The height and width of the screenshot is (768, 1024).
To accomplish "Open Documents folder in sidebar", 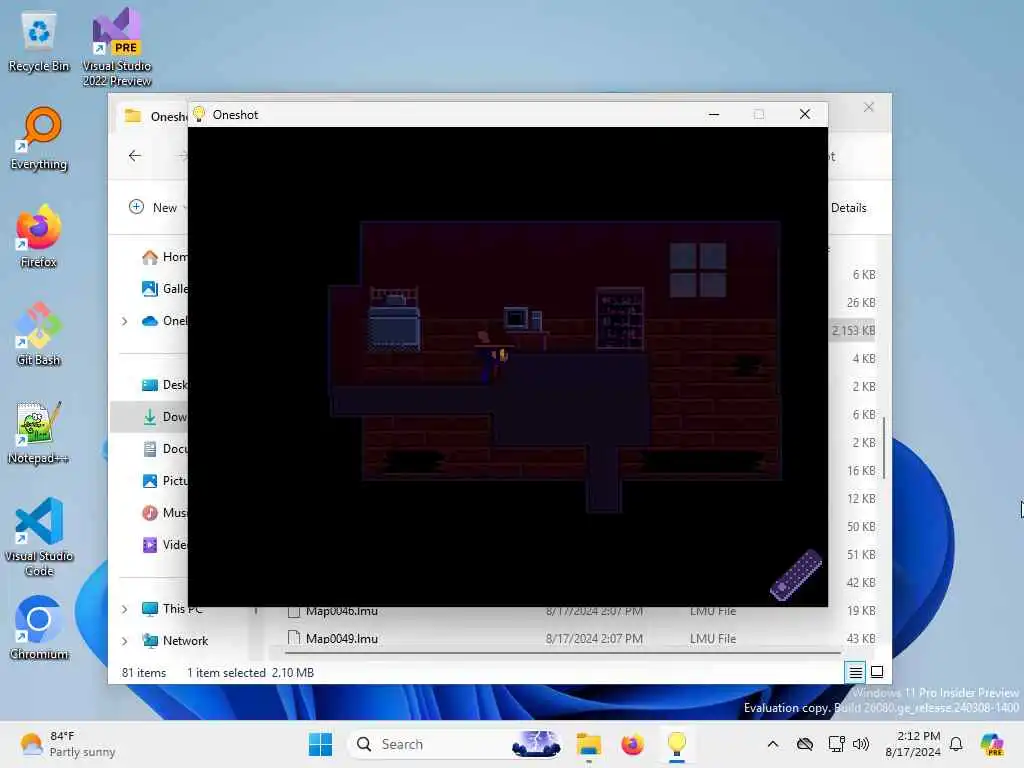I will pyautogui.click(x=165, y=449).
